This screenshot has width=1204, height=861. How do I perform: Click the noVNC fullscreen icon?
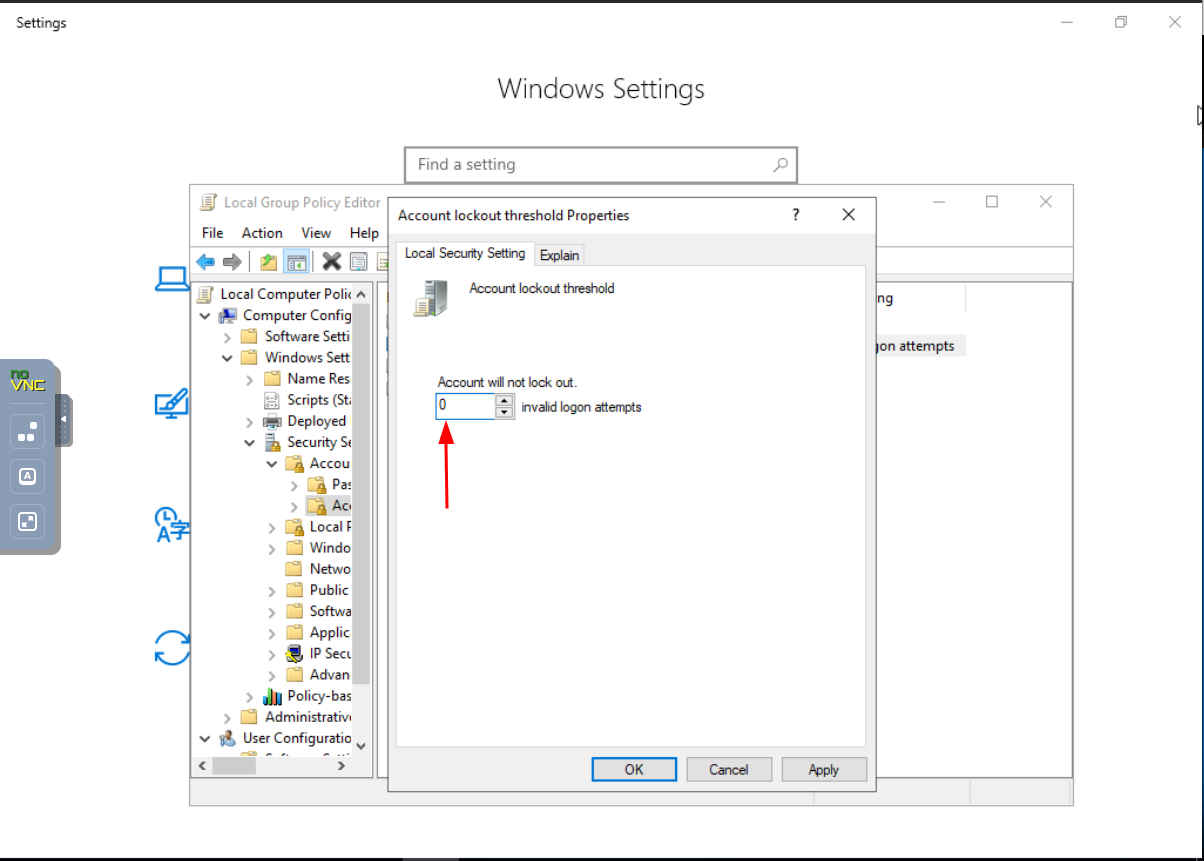(28, 521)
